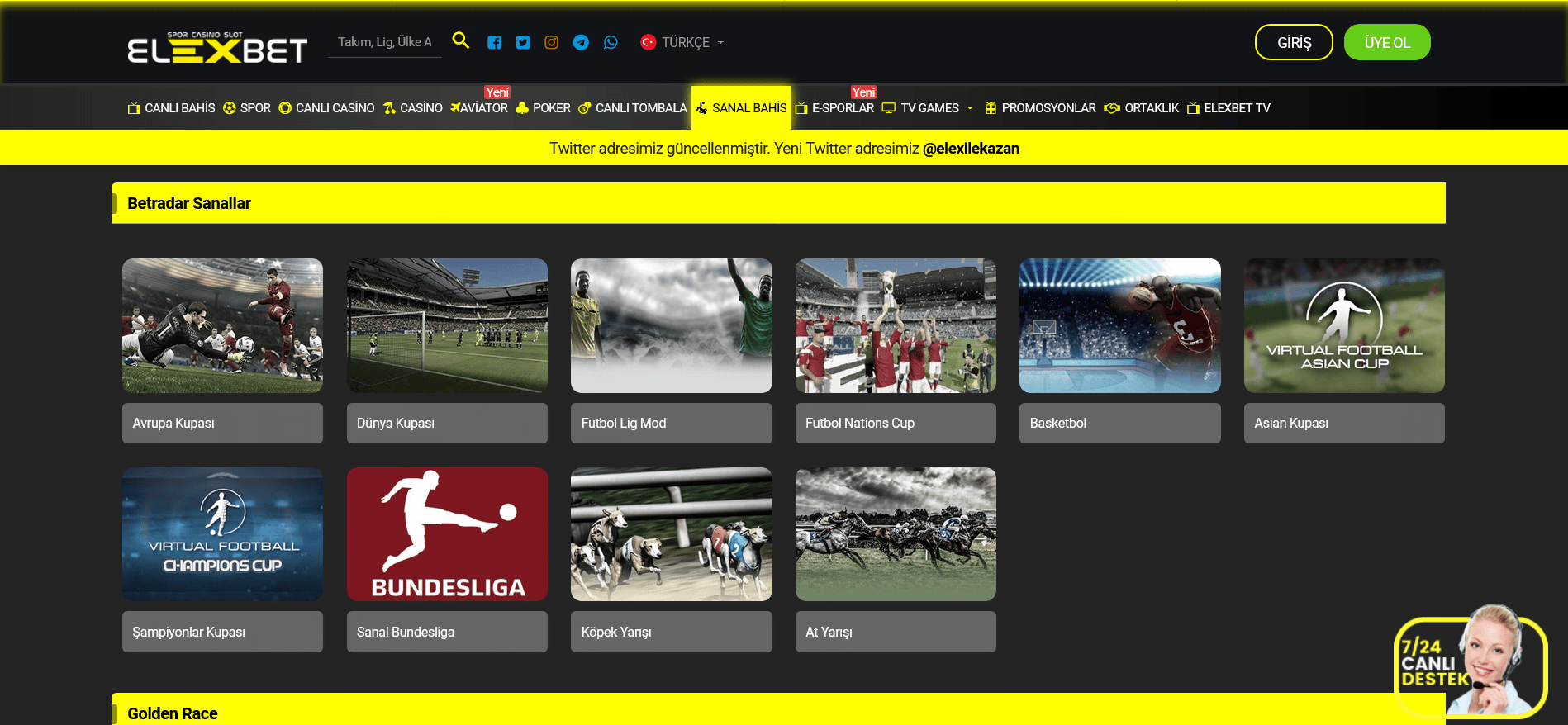Open the Basketbol game thumbnail
1568x725 pixels.
tap(1120, 325)
